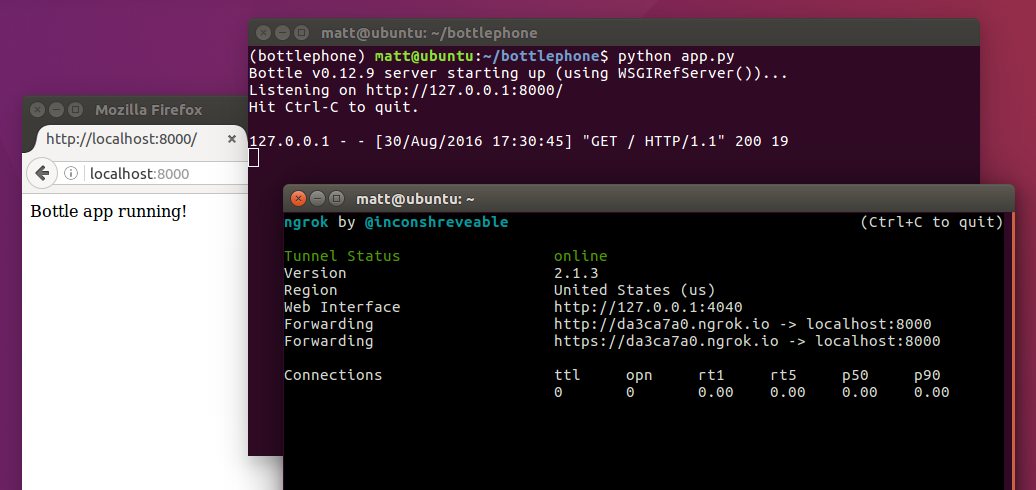
Task: Close the Mozilla Firefox window
Action: click(x=38, y=110)
